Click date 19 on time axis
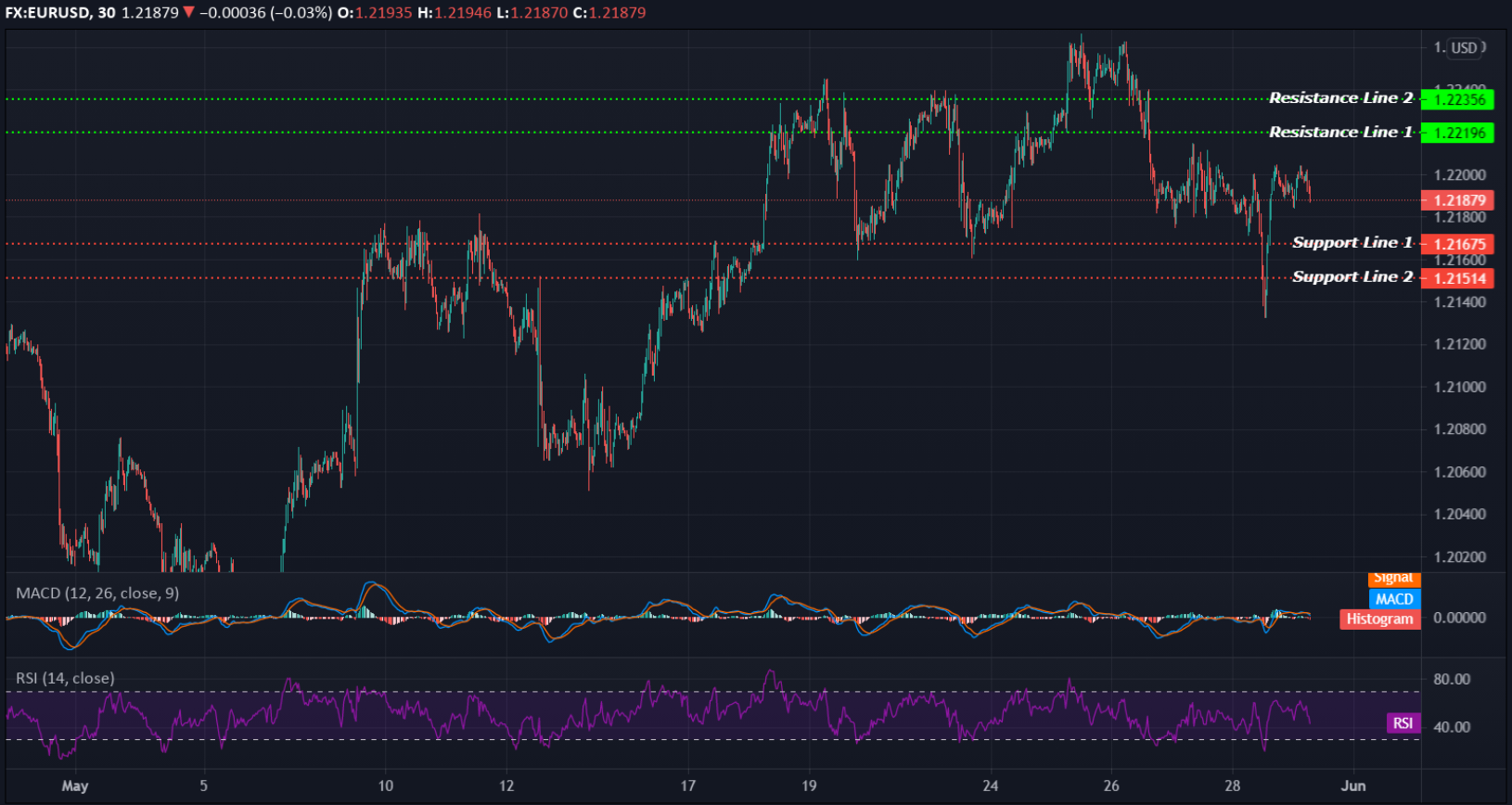This screenshot has width=1512, height=805. point(810,786)
